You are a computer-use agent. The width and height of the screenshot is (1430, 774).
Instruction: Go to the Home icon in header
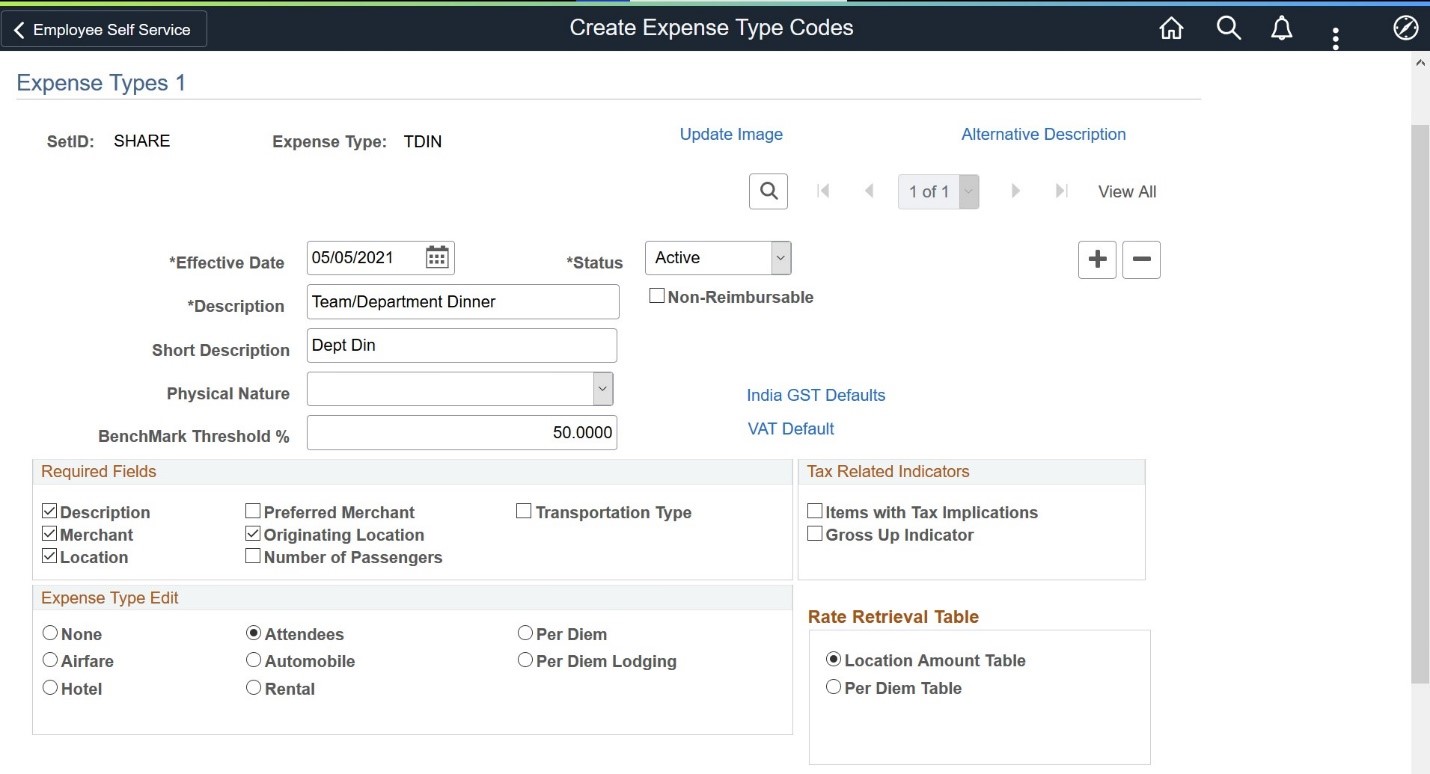[1171, 29]
